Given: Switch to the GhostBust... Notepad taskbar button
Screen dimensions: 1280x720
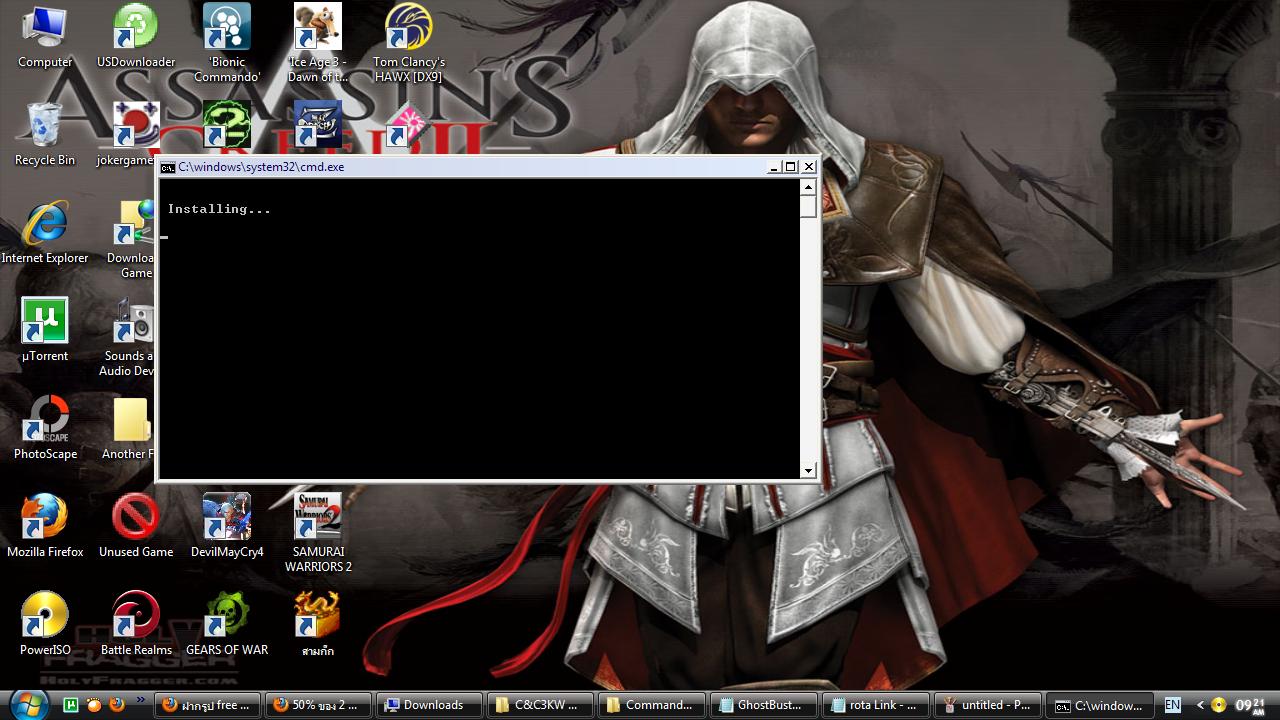Looking at the screenshot, I should tap(763, 705).
